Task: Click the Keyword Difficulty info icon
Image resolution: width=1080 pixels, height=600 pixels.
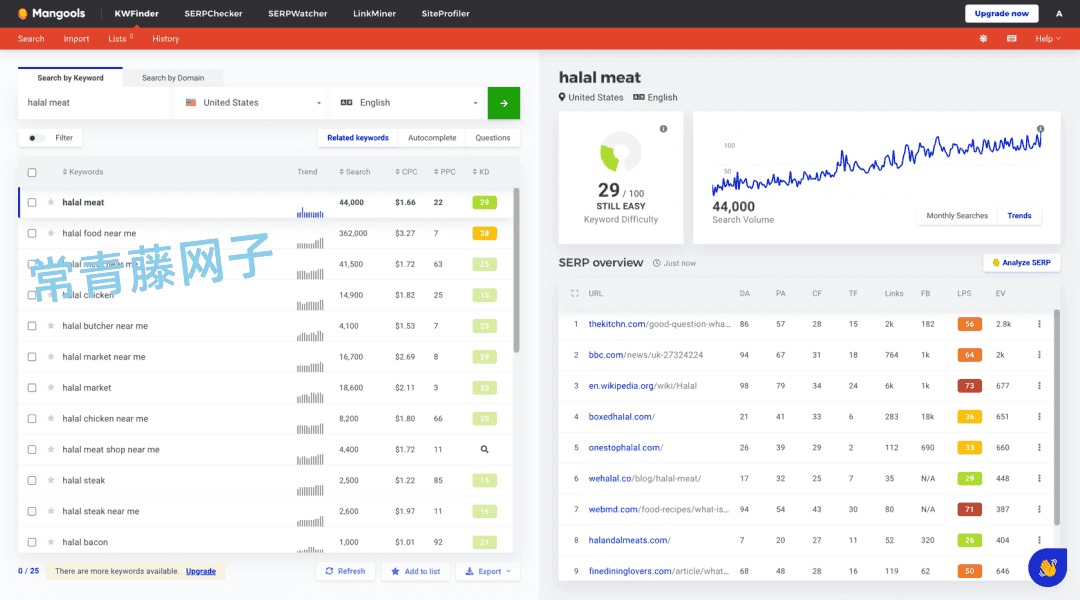Action: 663,129
